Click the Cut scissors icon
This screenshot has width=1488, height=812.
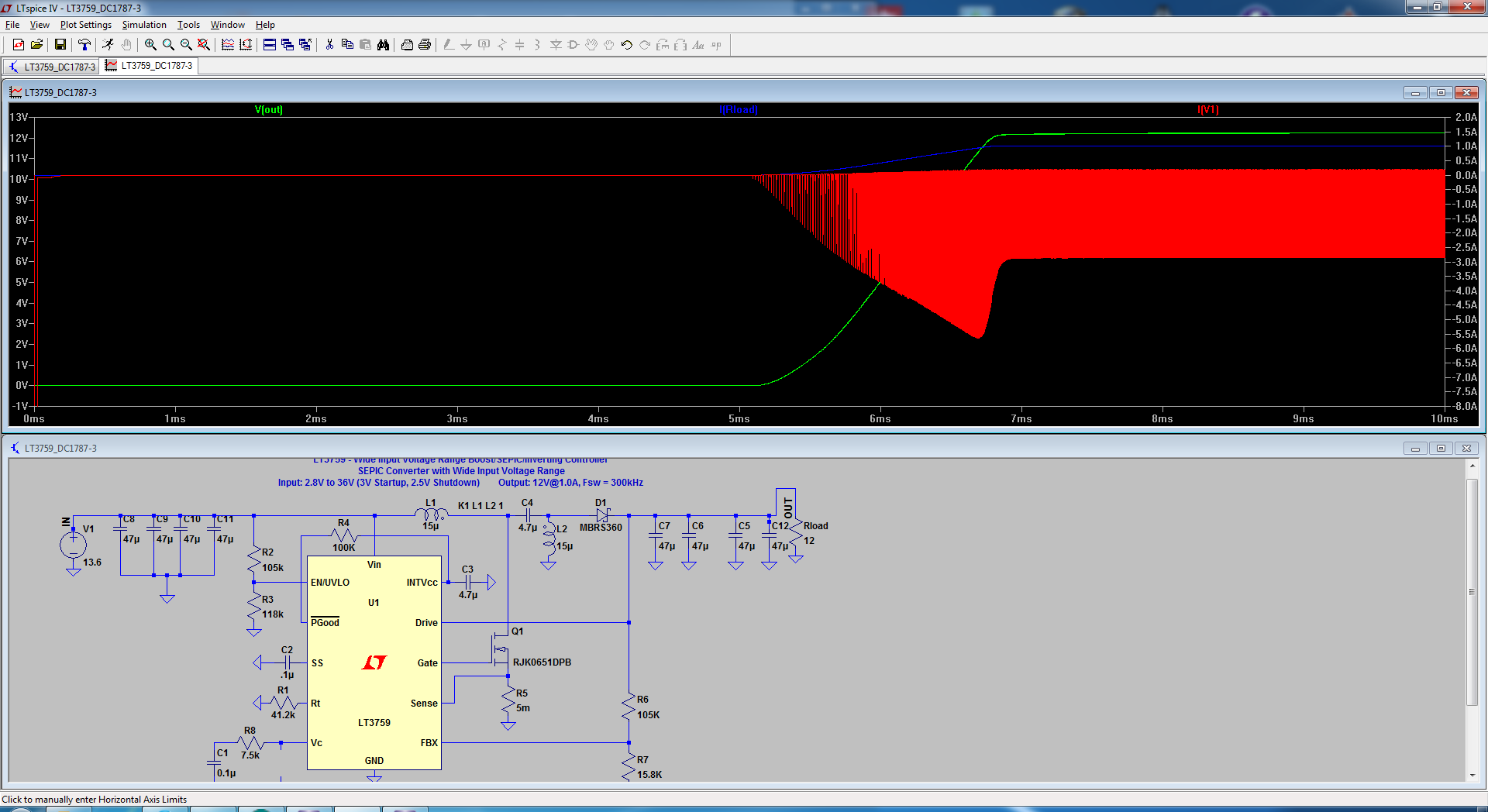point(329,45)
